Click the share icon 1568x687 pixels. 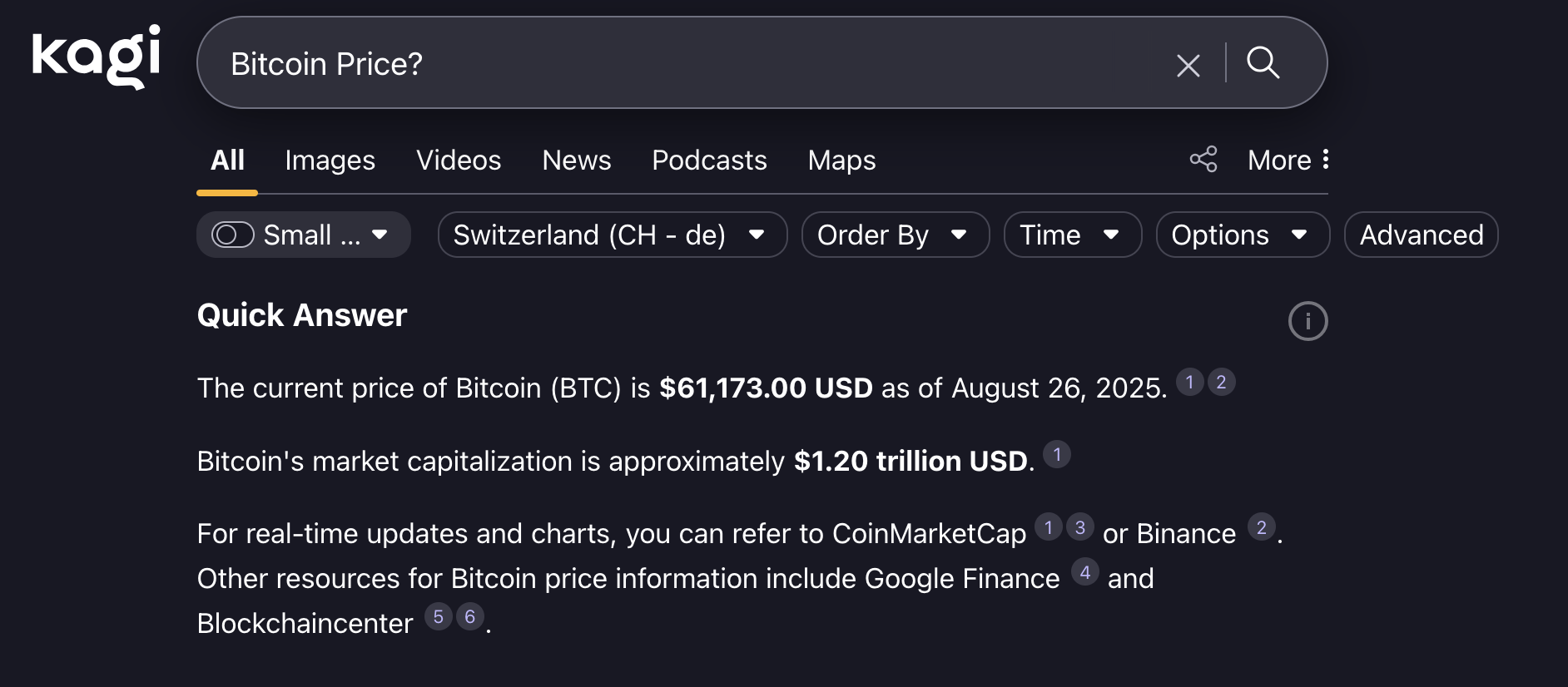1203,159
